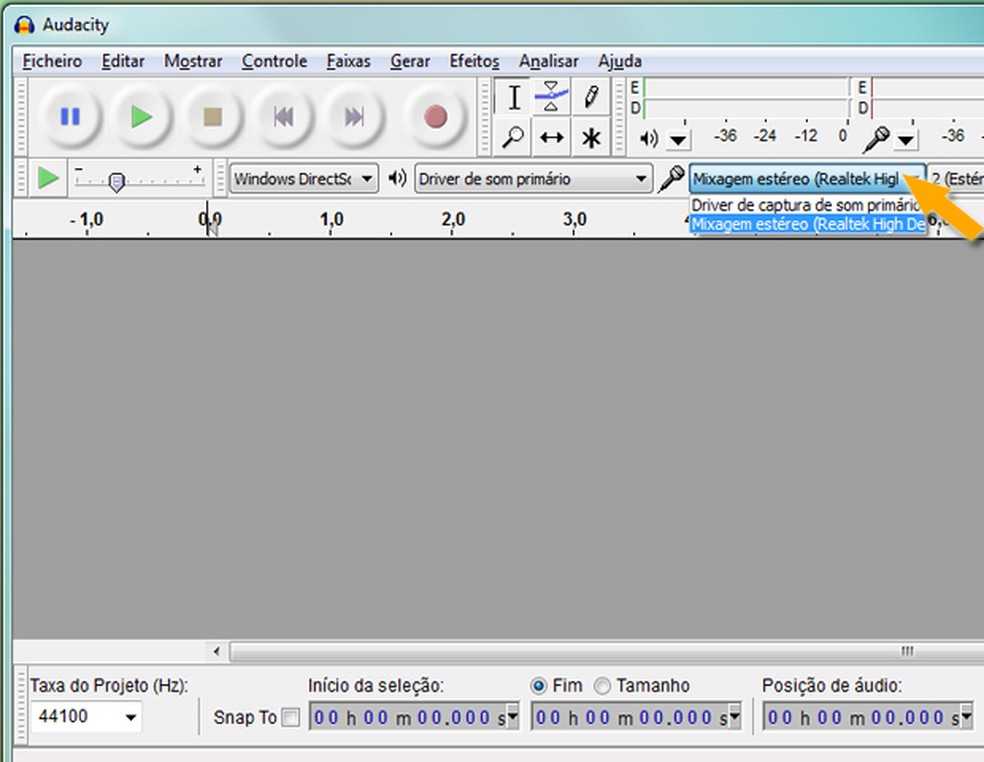Skip to start of track
The width and height of the screenshot is (984, 762).
pos(284,117)
